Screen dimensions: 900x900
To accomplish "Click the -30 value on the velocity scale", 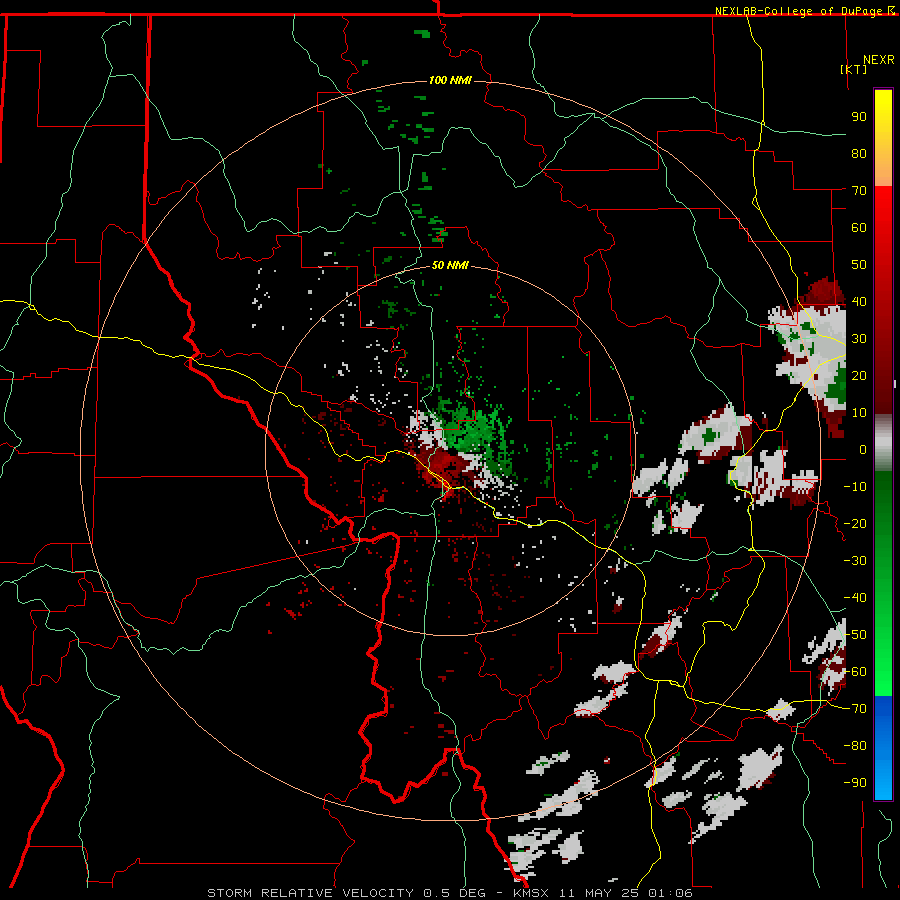I will click(x=855, y=561).
